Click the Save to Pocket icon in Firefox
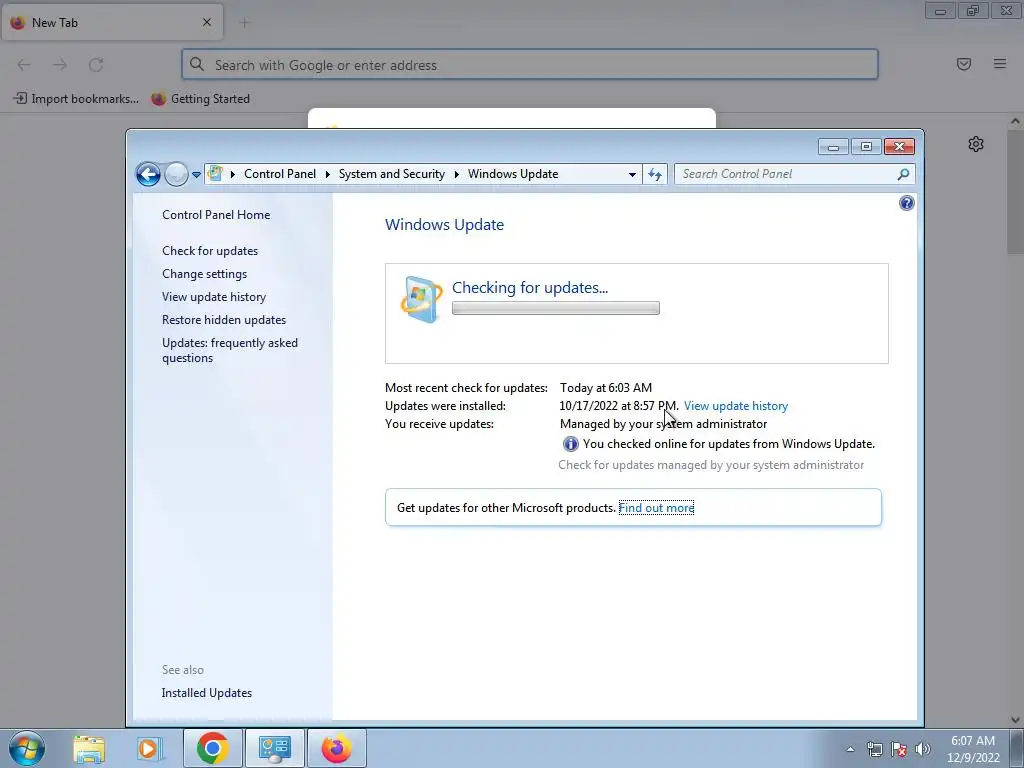The height and width of the screenshot is (768, 1024). coord(964,64)
